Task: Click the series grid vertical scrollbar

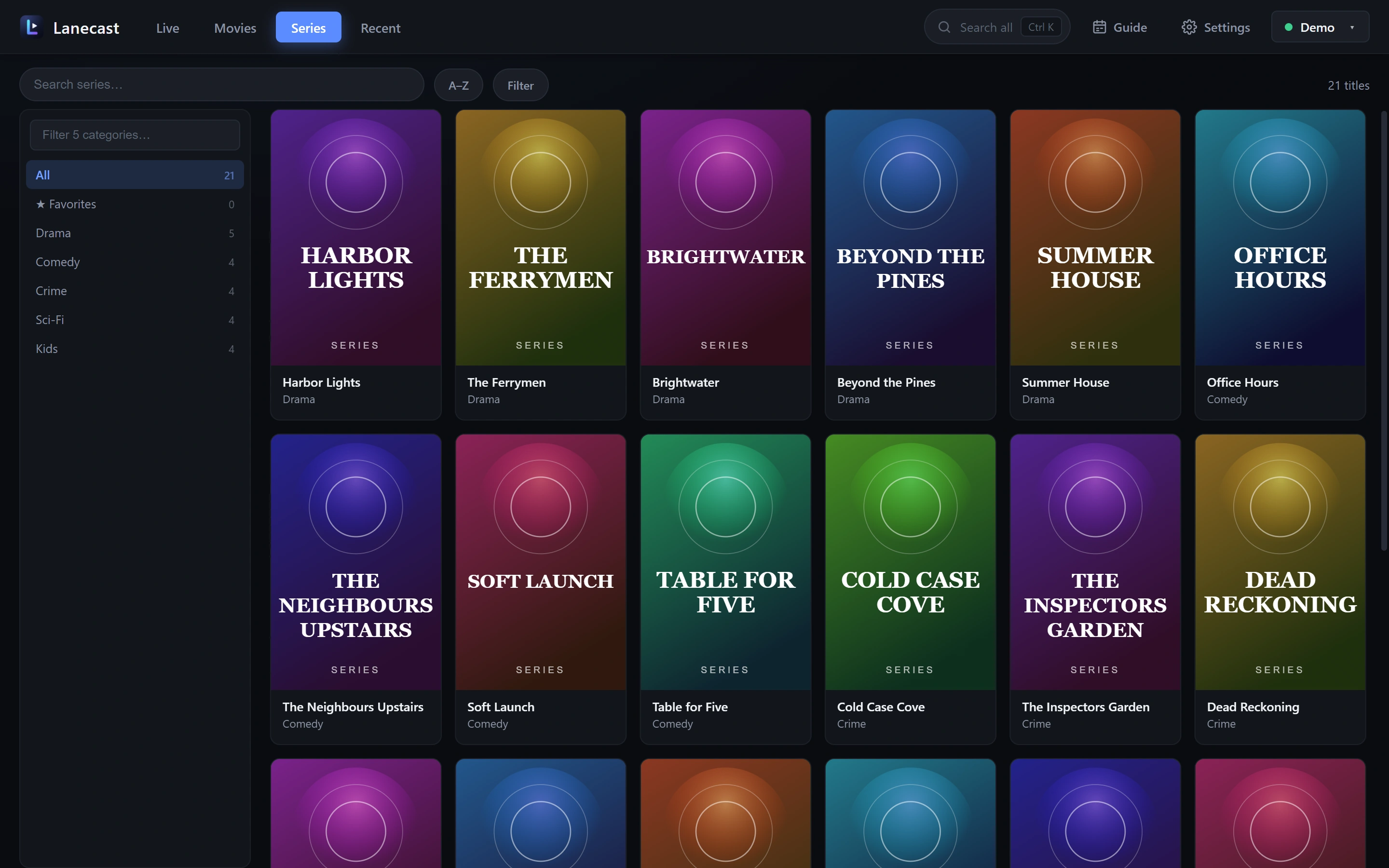Action: [x=1384, y=331]
